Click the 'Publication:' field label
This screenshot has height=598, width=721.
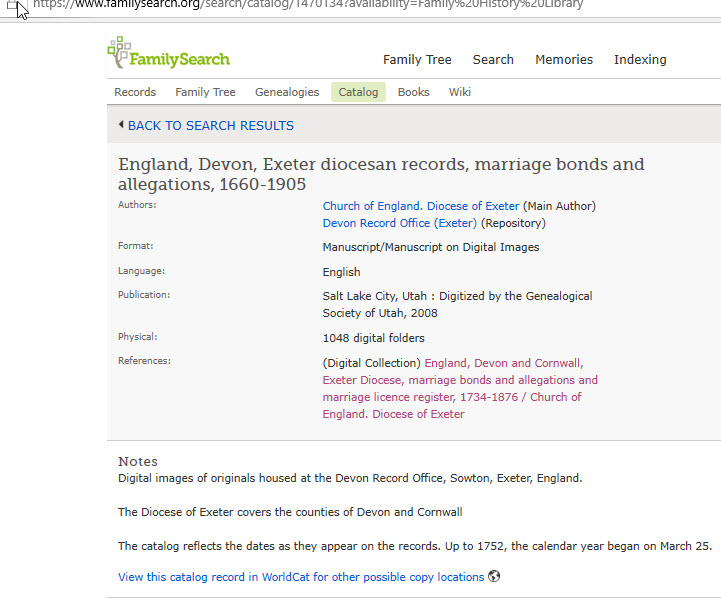(144, 295)
